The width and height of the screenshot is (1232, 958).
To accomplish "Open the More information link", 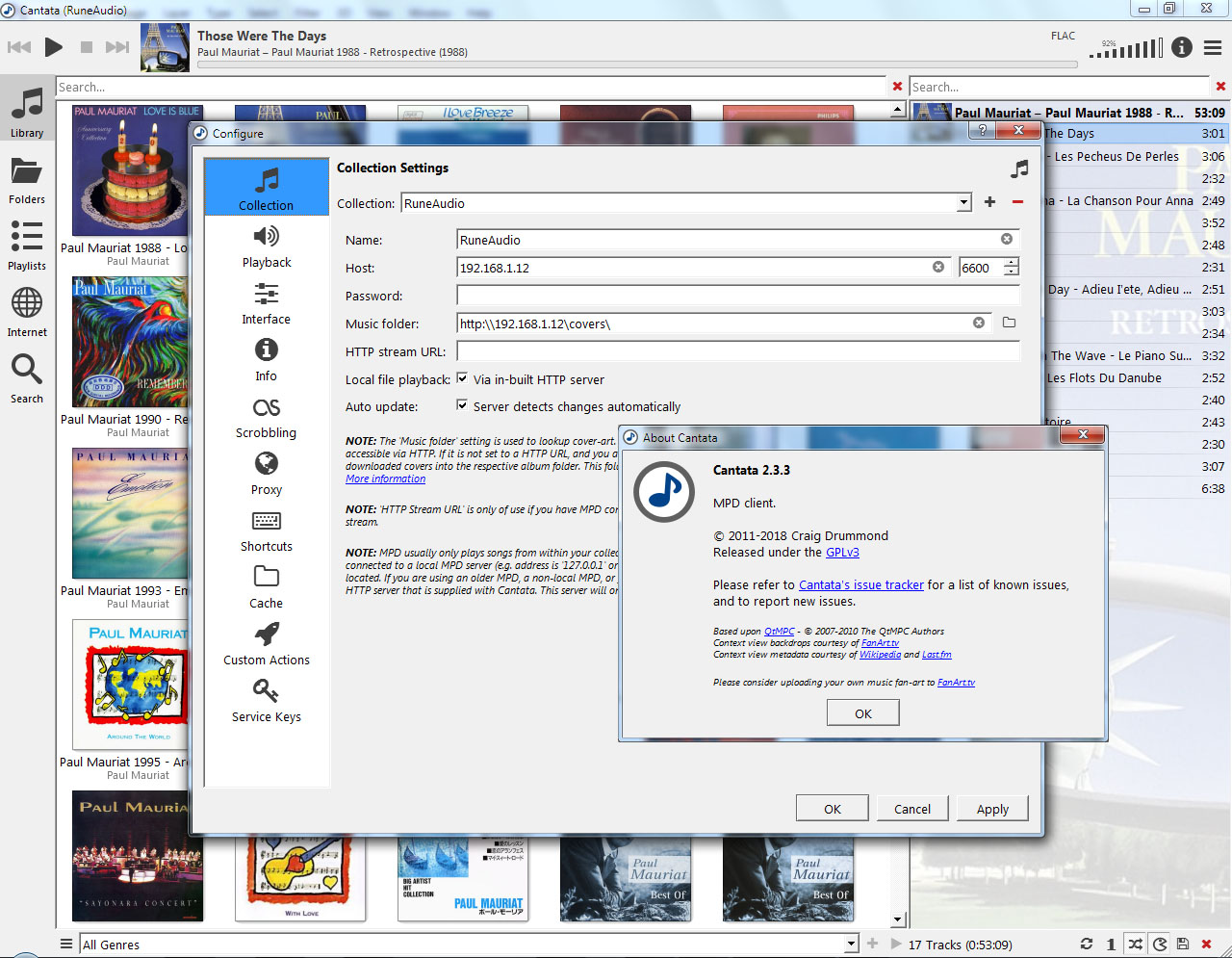I will point(385,479).
